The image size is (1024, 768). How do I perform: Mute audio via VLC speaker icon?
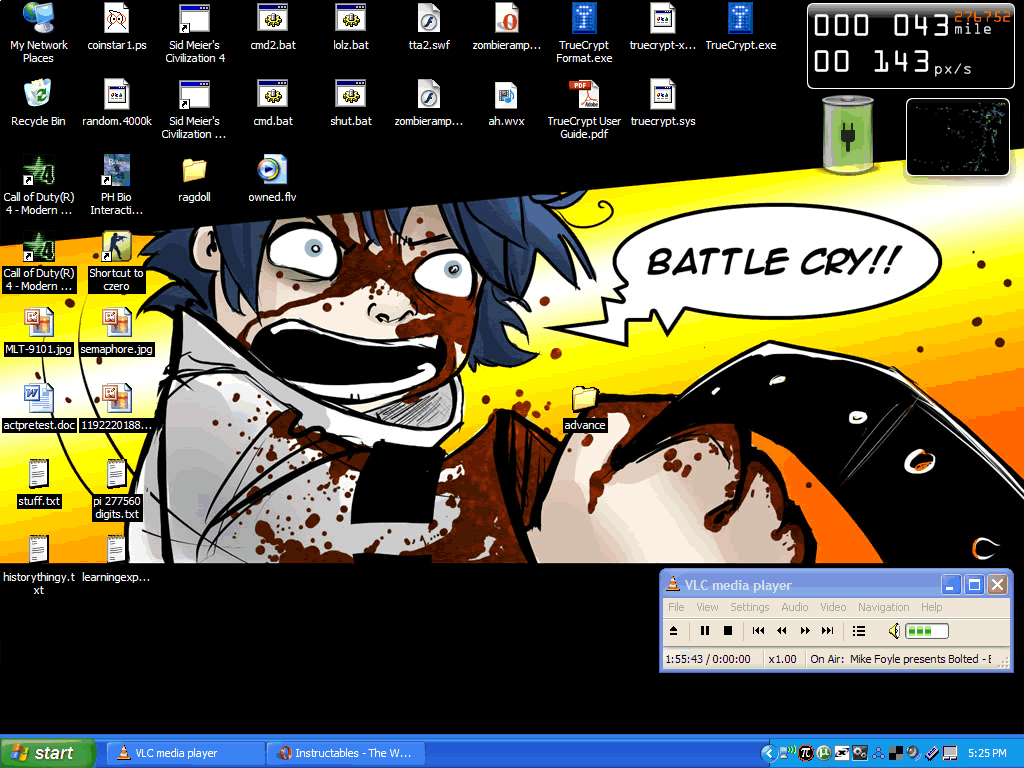coord(894,631)
